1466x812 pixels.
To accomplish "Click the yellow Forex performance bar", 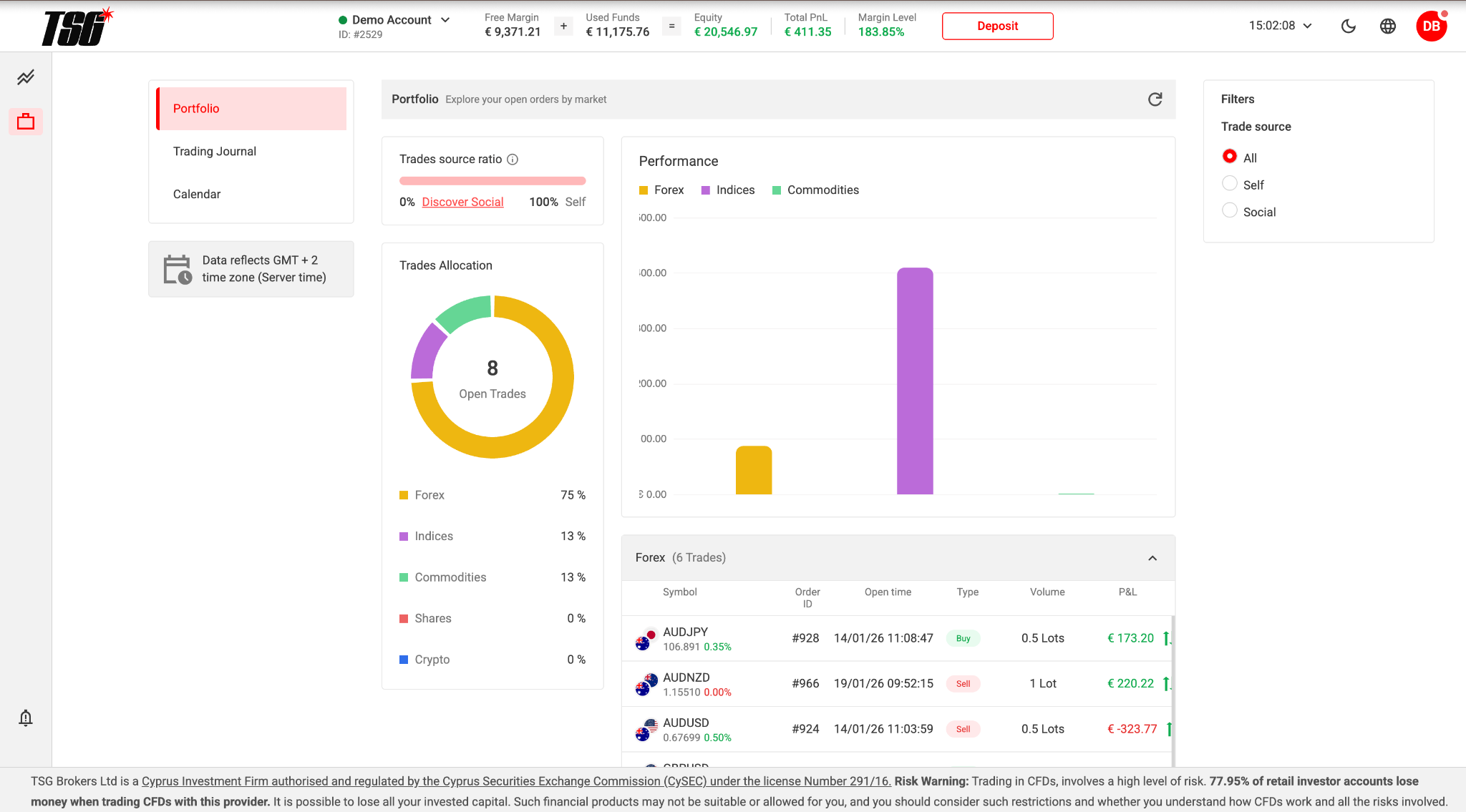I will [x=754, y=470].
